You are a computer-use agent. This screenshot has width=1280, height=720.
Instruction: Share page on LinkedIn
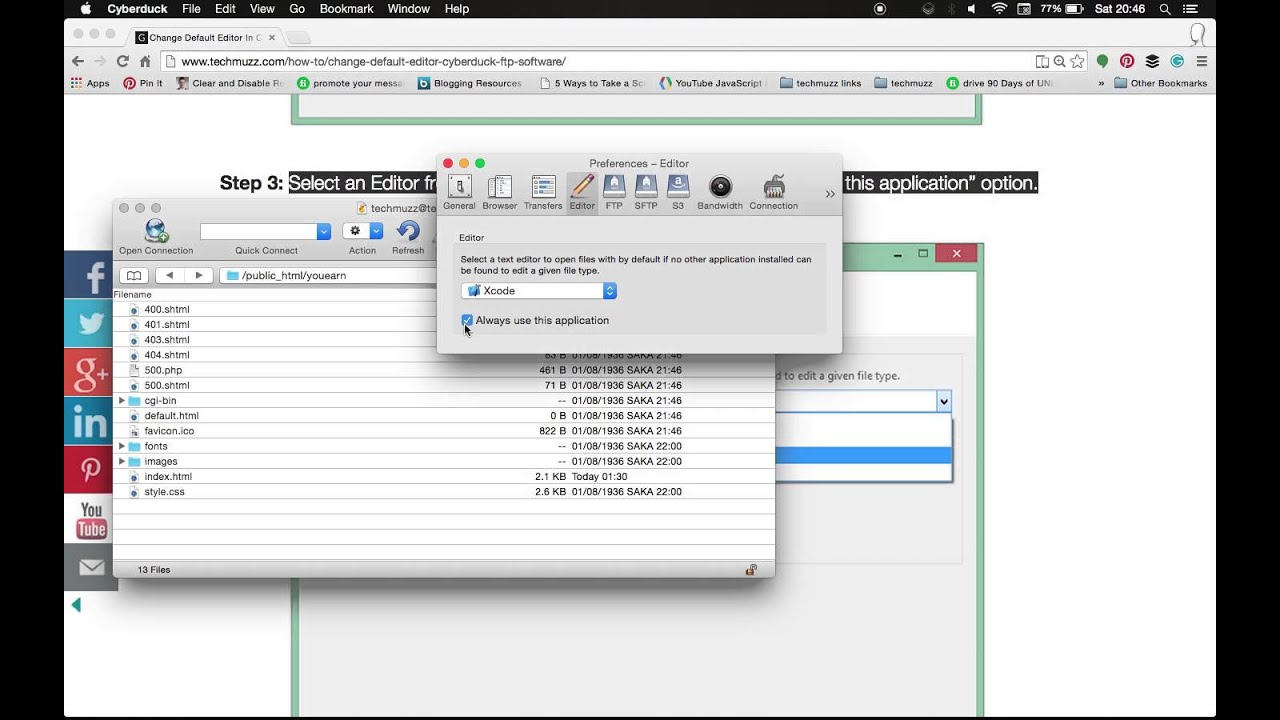point(91,421)
